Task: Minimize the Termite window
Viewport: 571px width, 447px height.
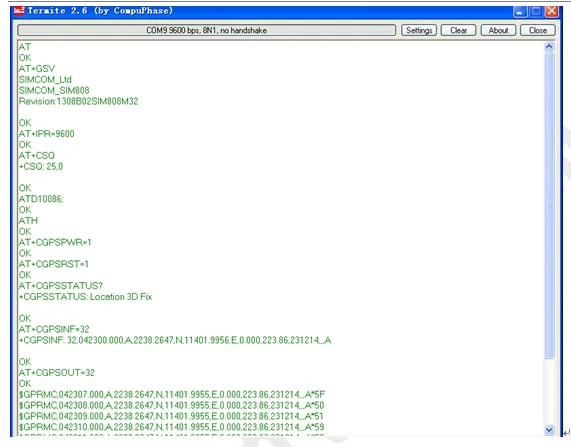Action: tap(520, 11)
